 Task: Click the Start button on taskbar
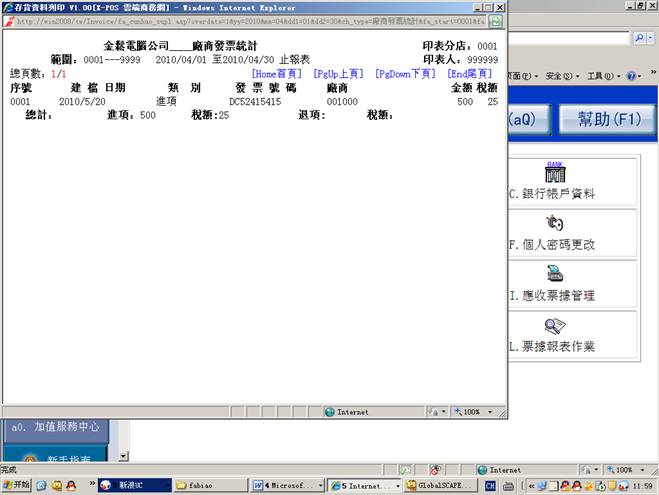click(17, 485)
